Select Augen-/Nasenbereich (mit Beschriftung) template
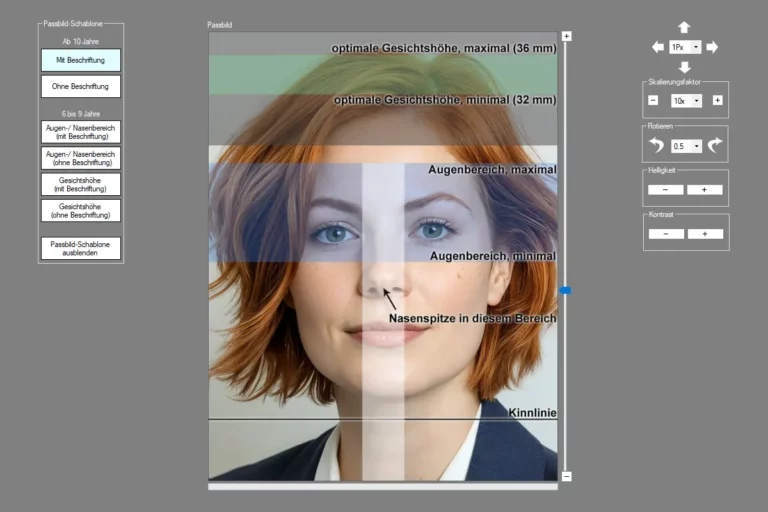 [81, 132]
